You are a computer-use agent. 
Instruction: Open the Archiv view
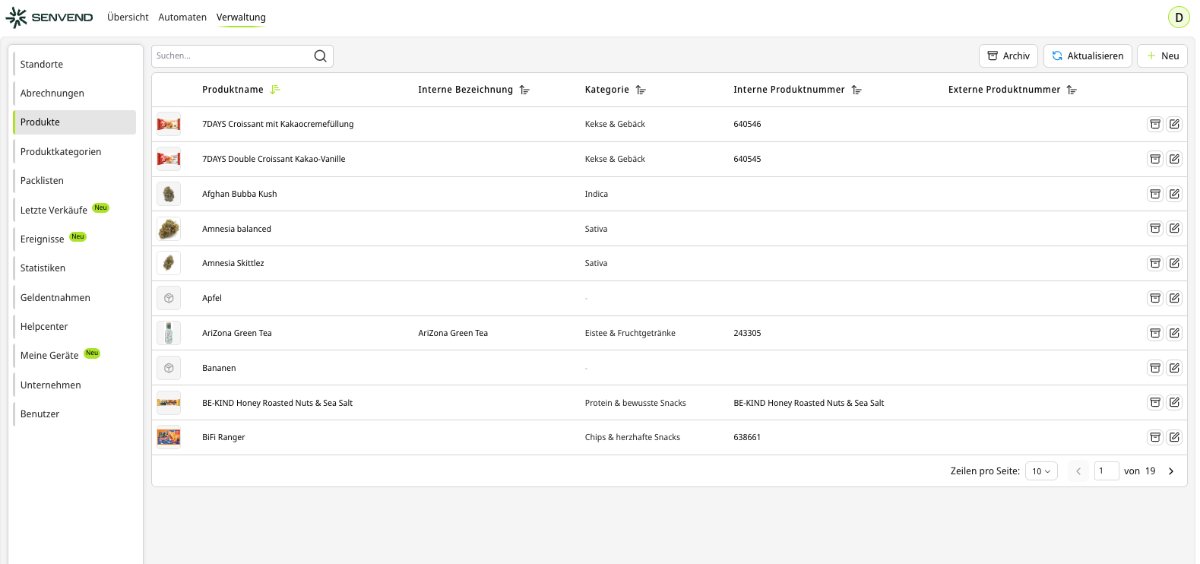point(1008,56)
